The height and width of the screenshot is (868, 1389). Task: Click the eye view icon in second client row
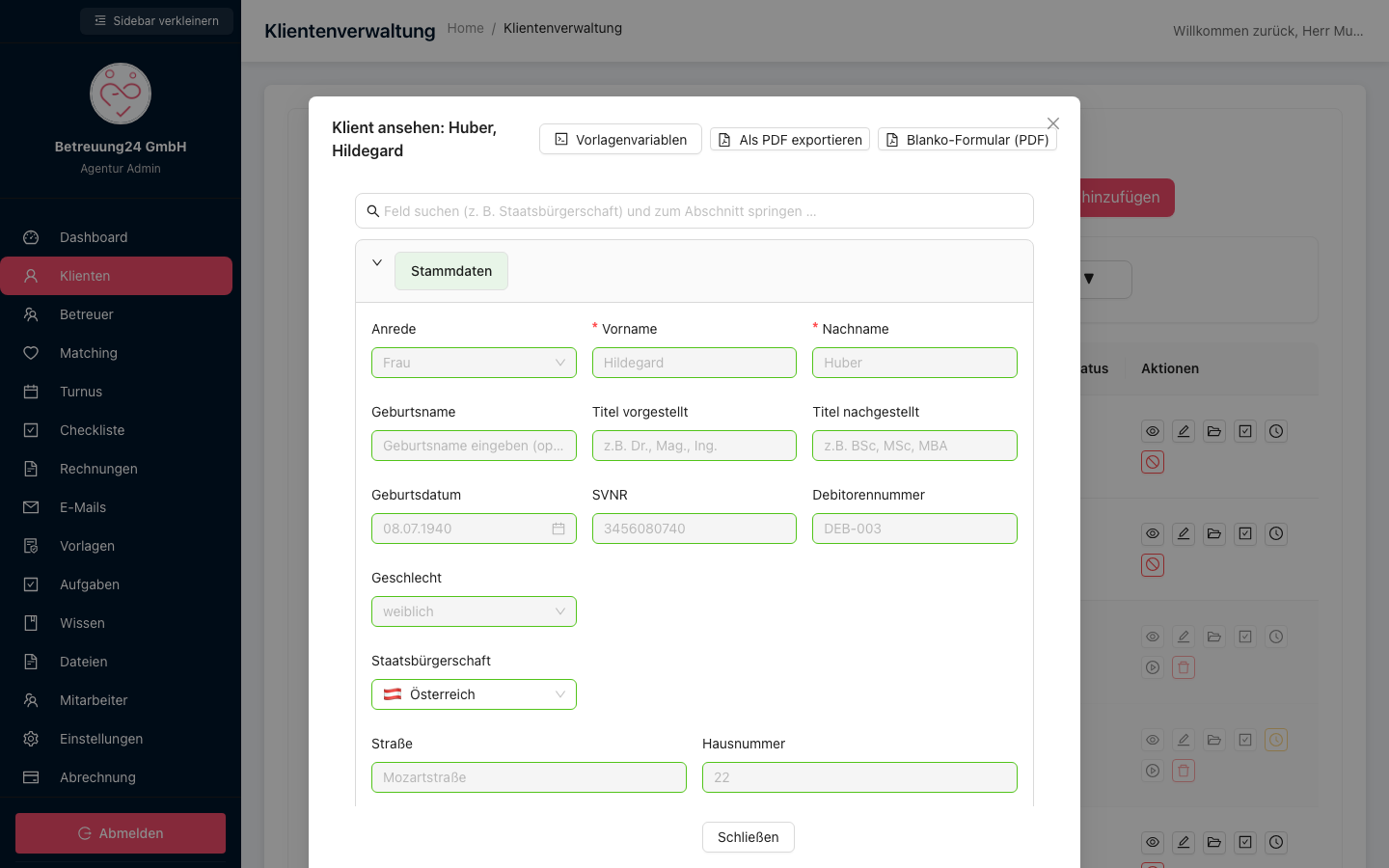click(1153, 533)
